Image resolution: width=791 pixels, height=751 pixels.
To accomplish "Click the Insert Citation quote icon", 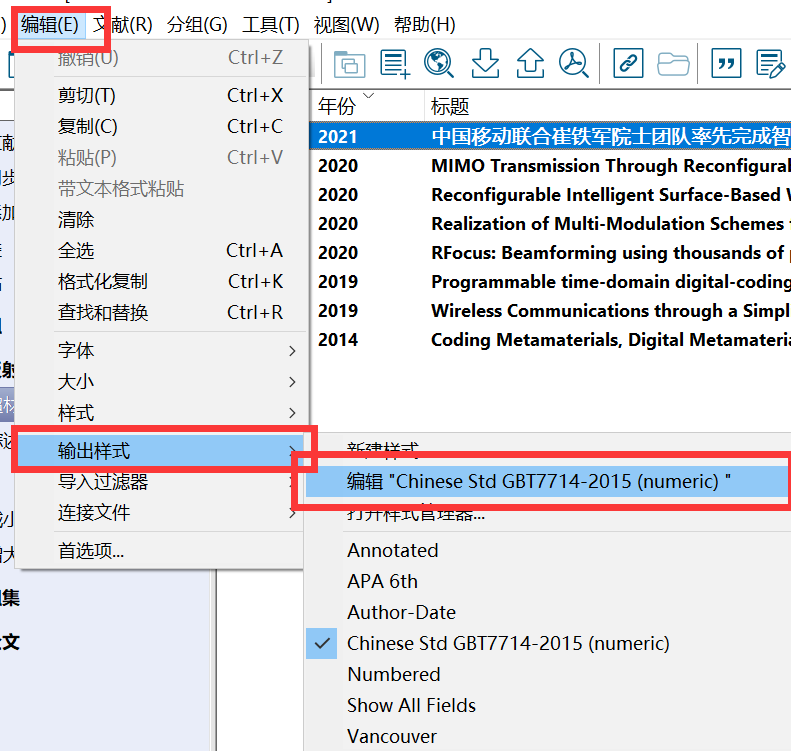I will click(726, 63).
